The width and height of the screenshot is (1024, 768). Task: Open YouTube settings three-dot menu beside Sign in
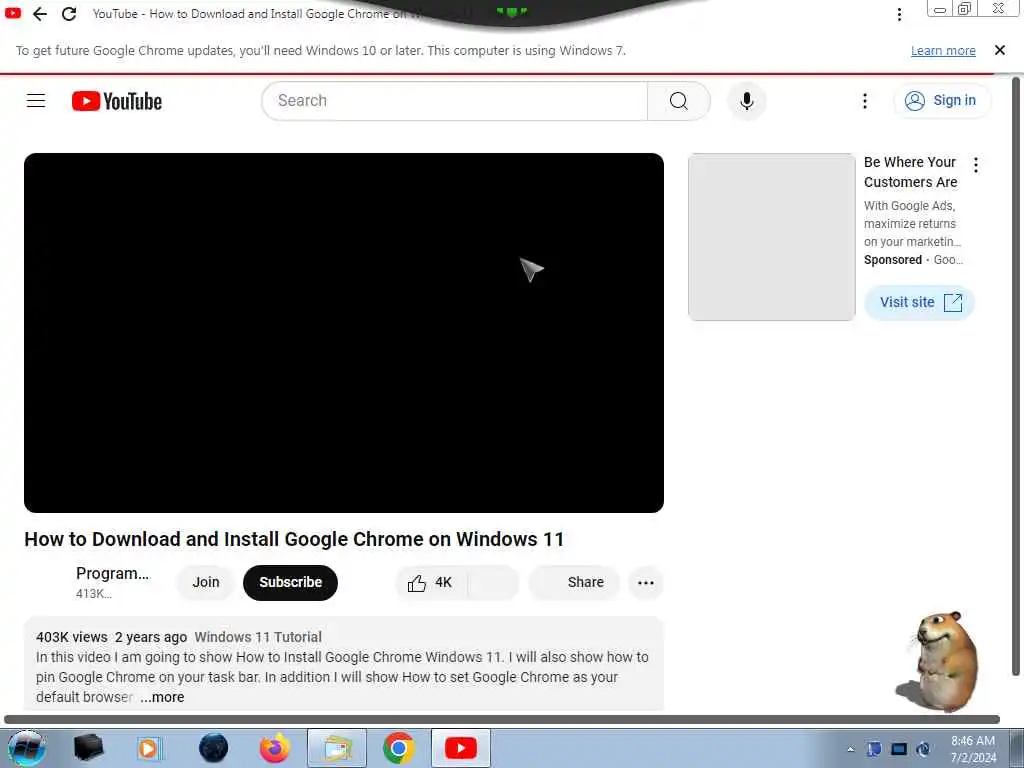click(x=865, y=101)
